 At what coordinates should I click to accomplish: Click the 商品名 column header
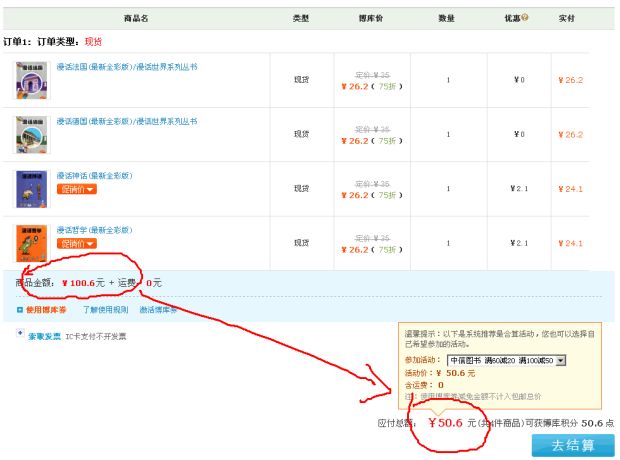[136, 18]
